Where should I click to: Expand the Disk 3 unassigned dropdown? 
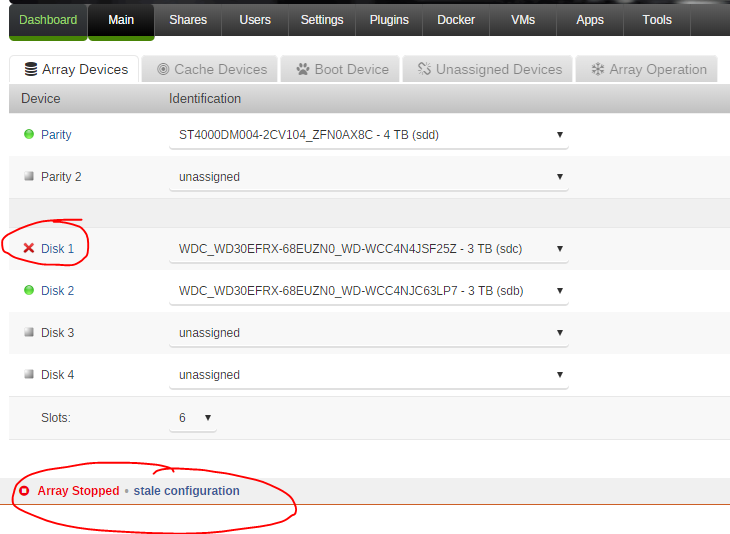tap(369, 333)
